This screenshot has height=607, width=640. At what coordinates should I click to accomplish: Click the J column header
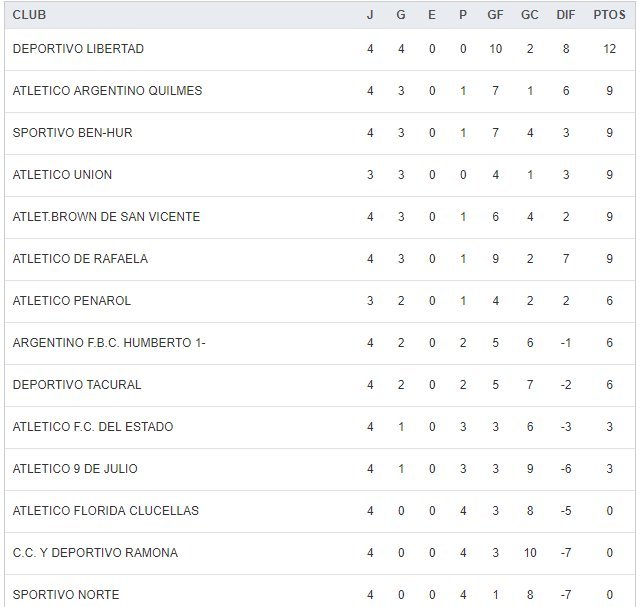coord(370,15)
